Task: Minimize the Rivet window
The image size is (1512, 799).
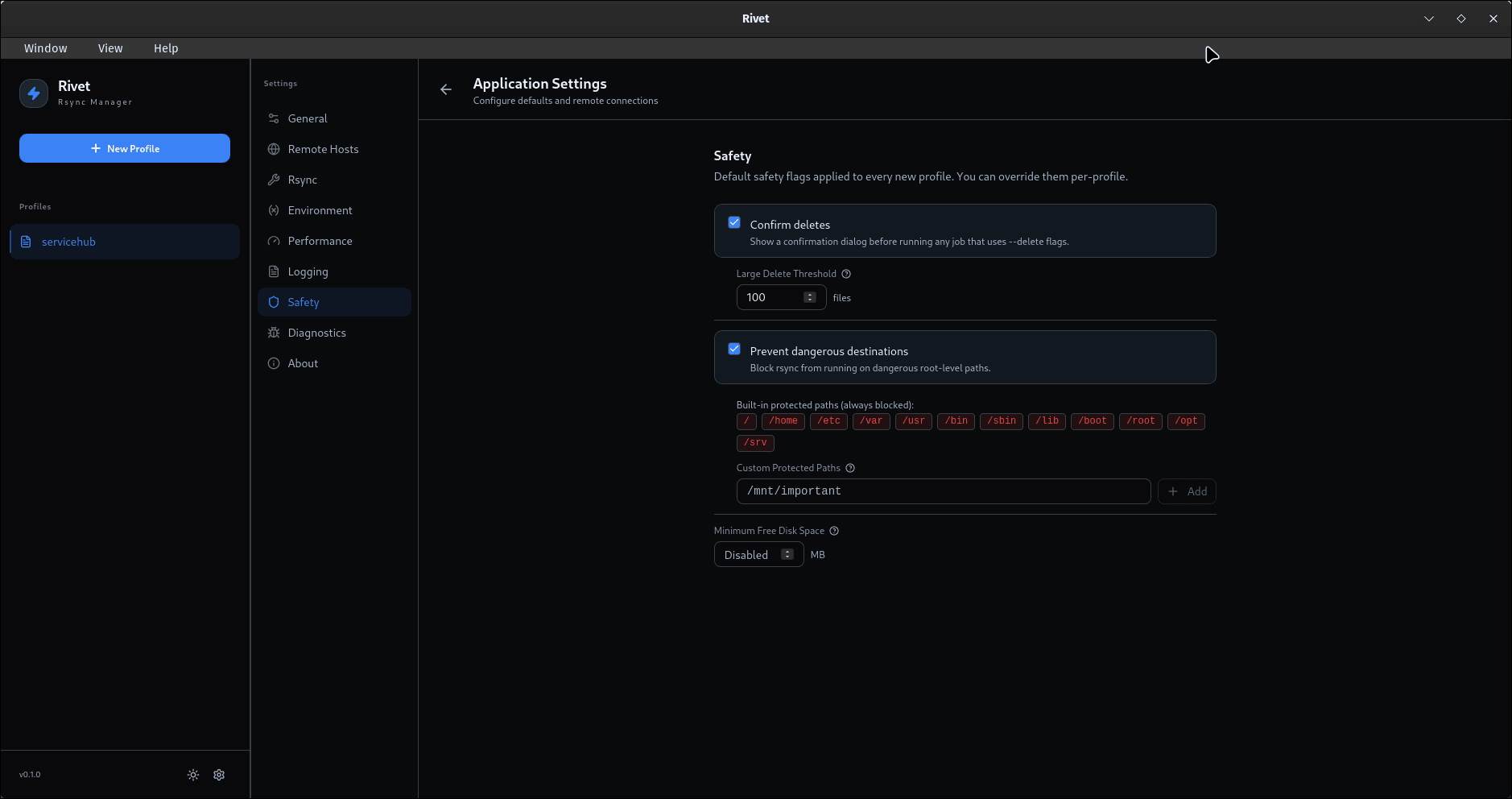Action: pyautogui.click(x=1429, y=19)
